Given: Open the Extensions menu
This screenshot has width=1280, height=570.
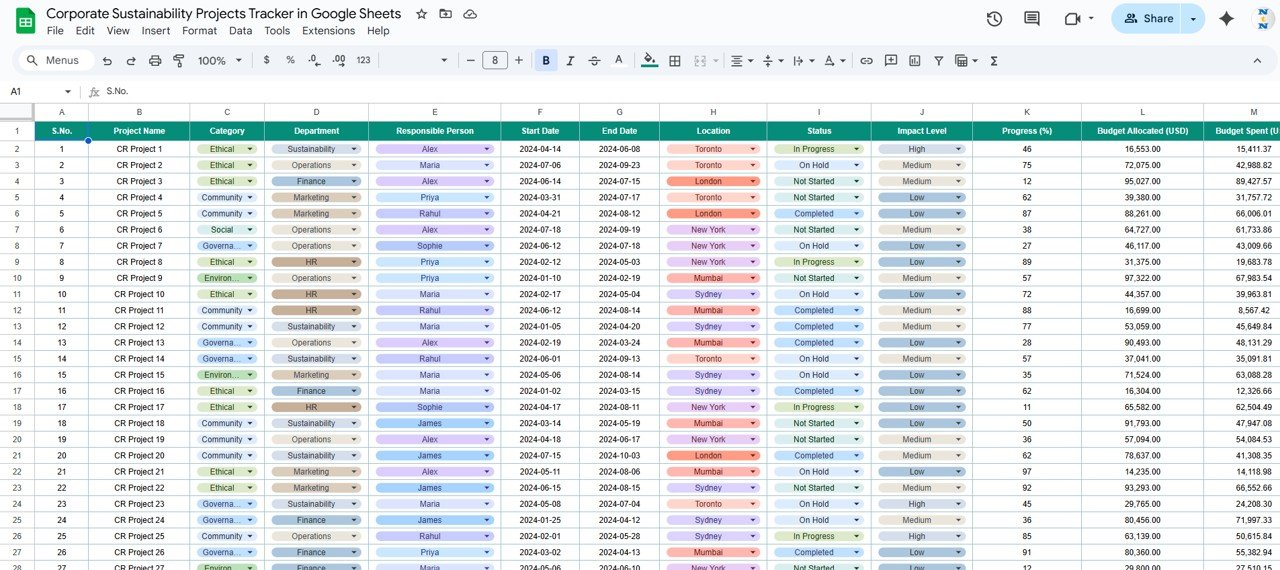Looking at the screenshot, I should click(328, 31).
